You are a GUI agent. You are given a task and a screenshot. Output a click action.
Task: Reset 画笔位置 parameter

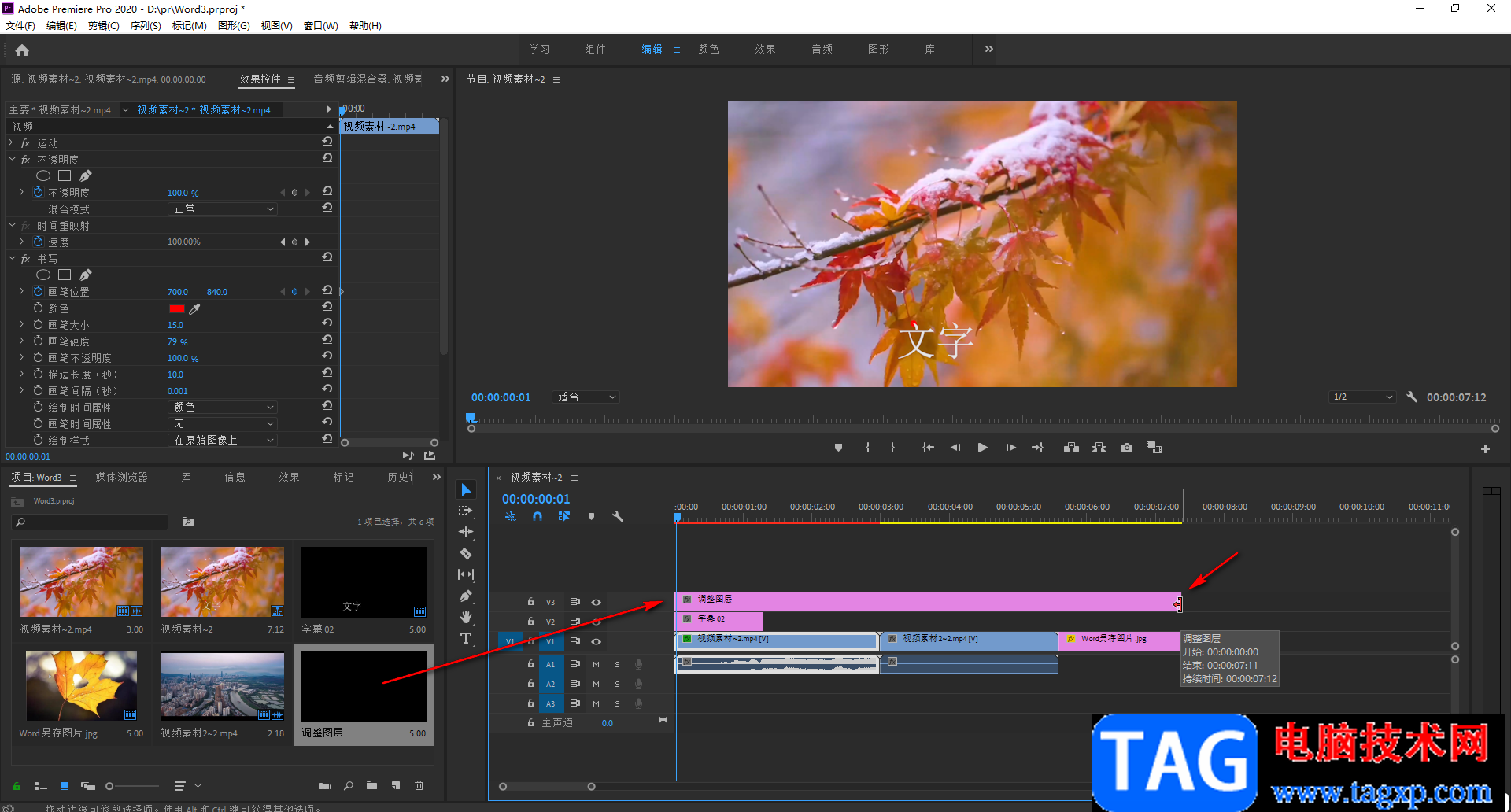point(327,290)
